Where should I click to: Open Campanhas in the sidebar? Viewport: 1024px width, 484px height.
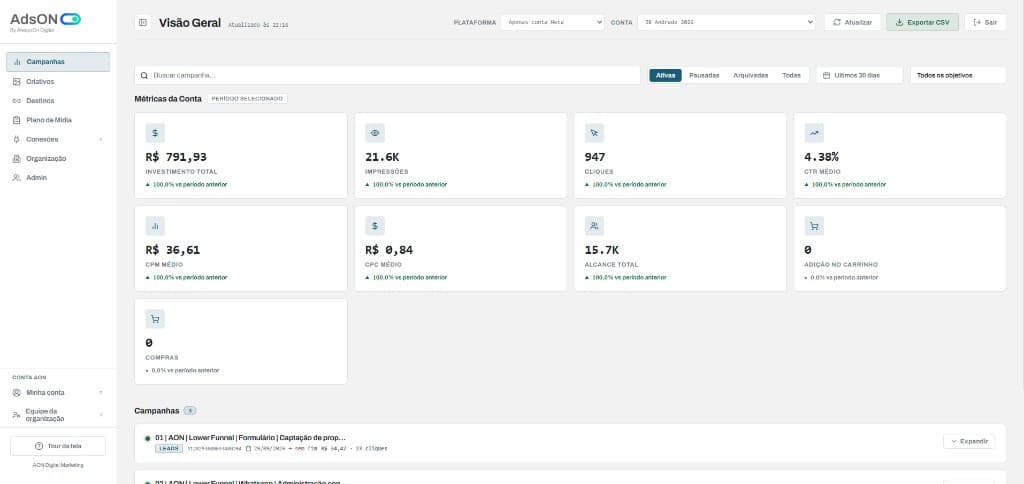tap(58, 62)
